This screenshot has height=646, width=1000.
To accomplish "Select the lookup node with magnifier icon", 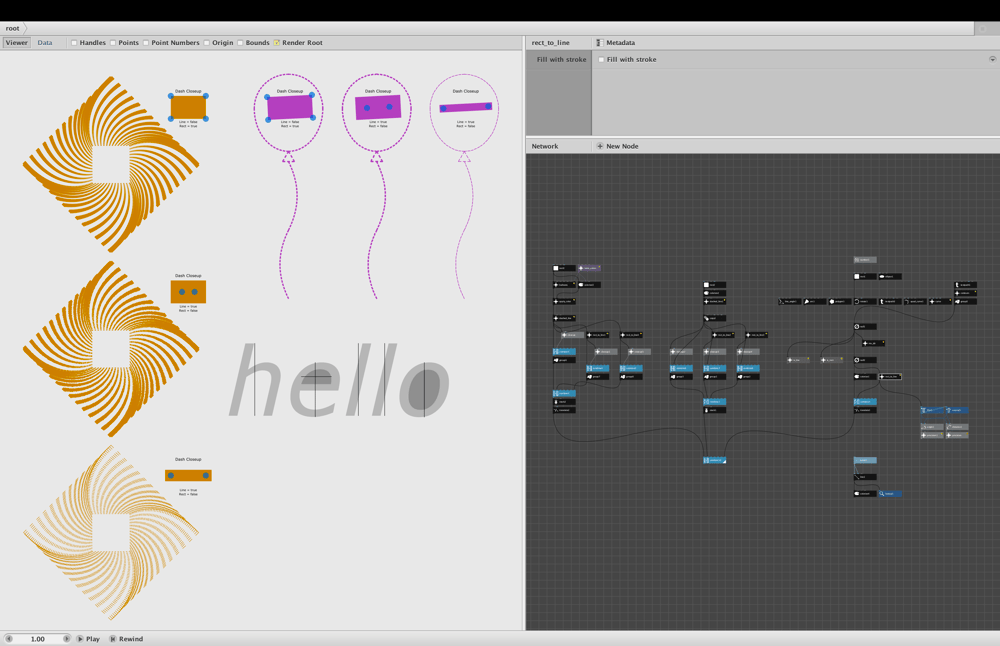I will coord(890,494).
